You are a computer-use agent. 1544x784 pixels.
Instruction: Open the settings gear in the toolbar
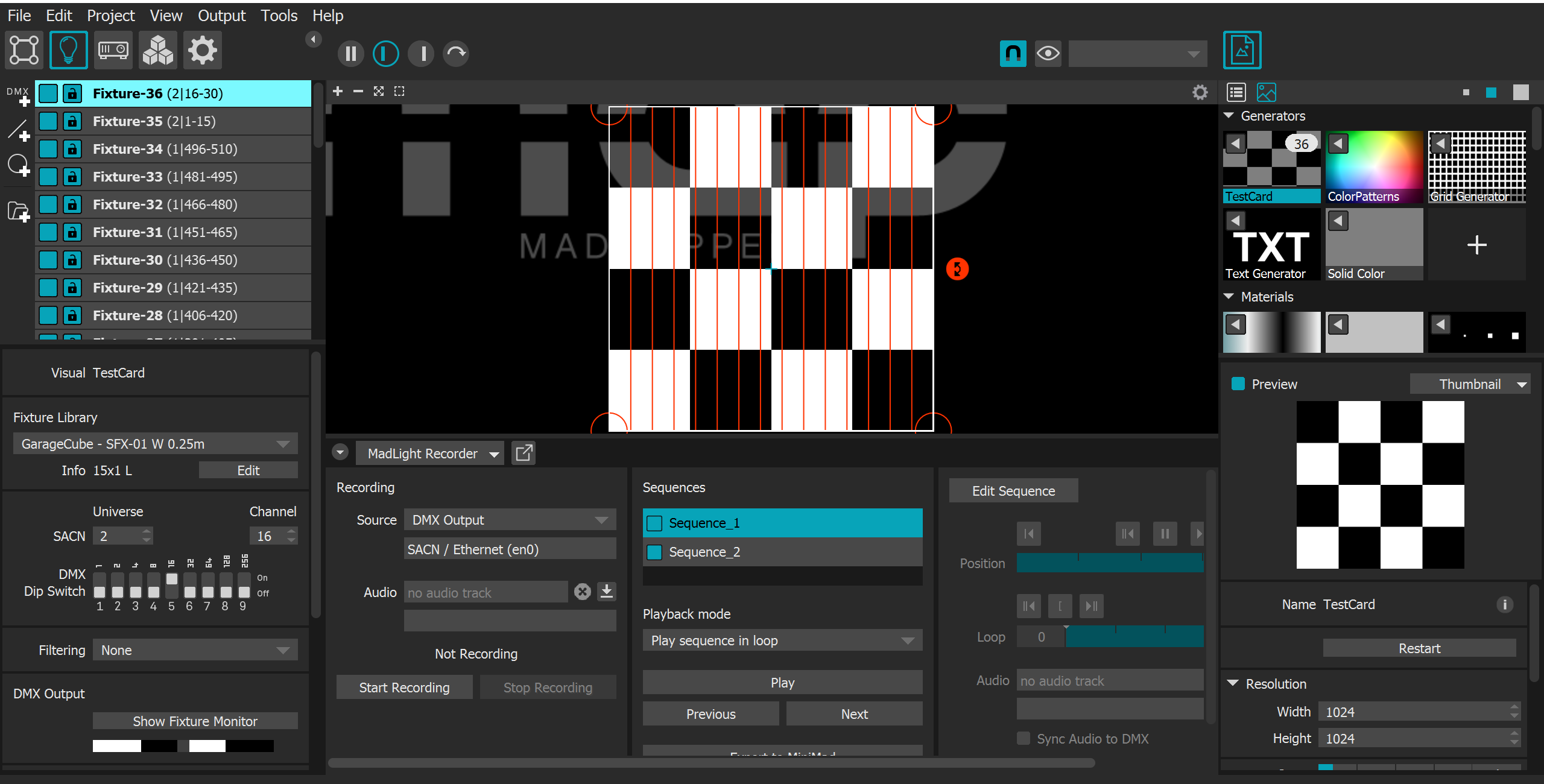[202, 50]
